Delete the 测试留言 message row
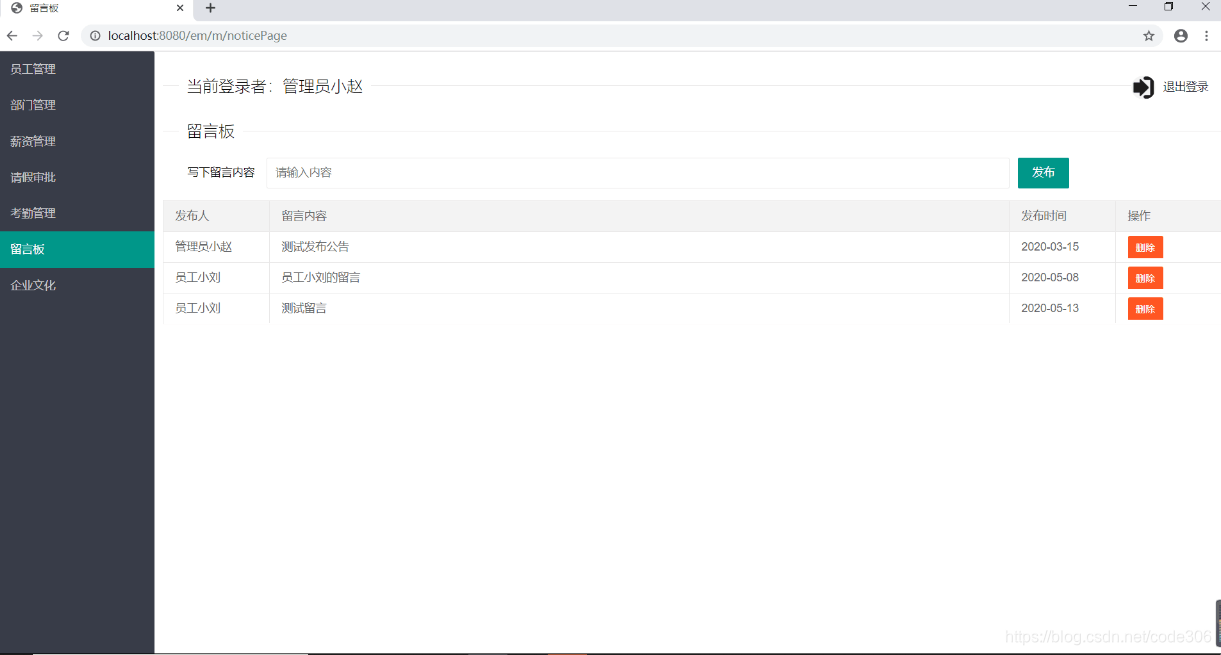Screen dimensions: 1221x655 pyautogui.click(x=1145, y=309)
